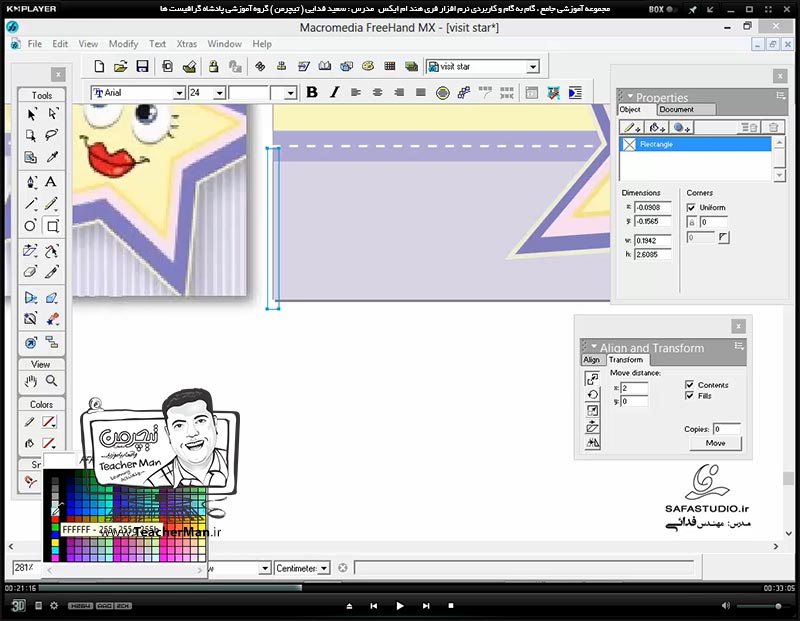Click the Move button
The height and width of the screenshot is (621, 800).
pos(715,443)
